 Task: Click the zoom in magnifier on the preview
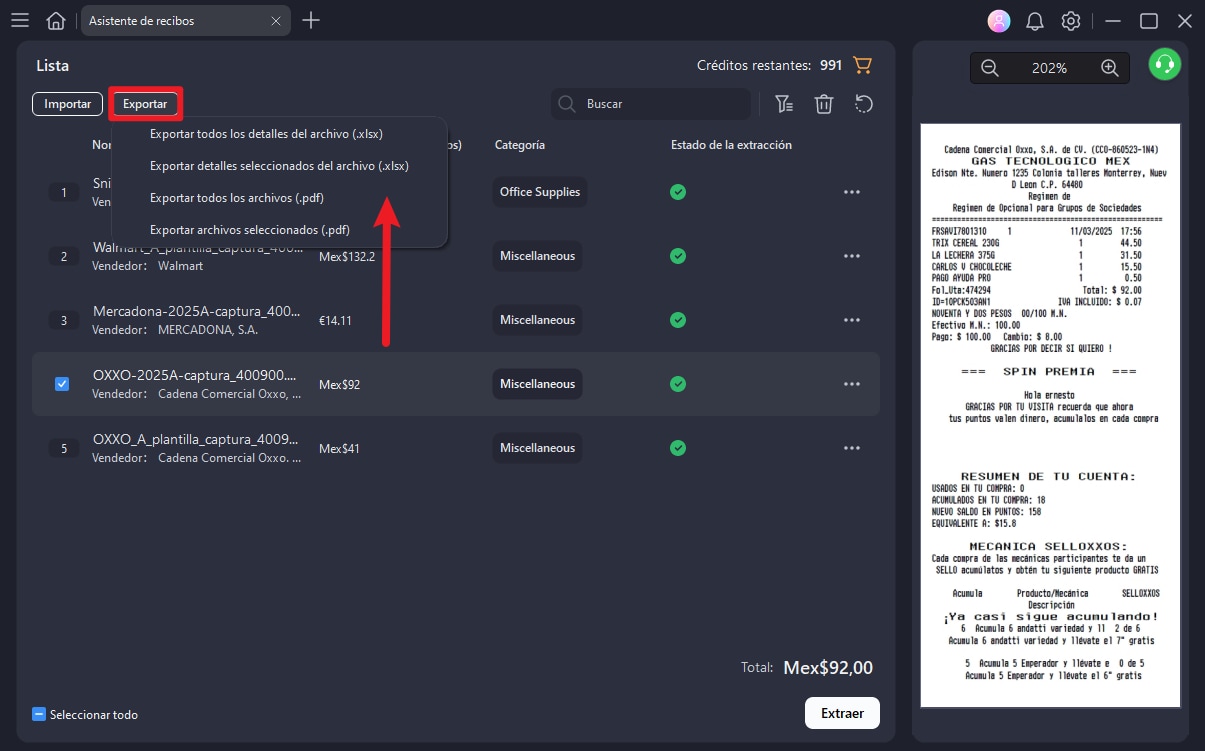point(1110,68)
